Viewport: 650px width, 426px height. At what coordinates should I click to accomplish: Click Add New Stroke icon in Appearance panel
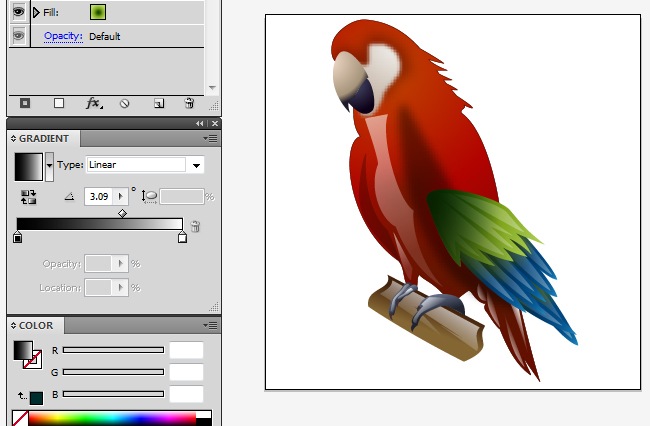pos(25,103)
